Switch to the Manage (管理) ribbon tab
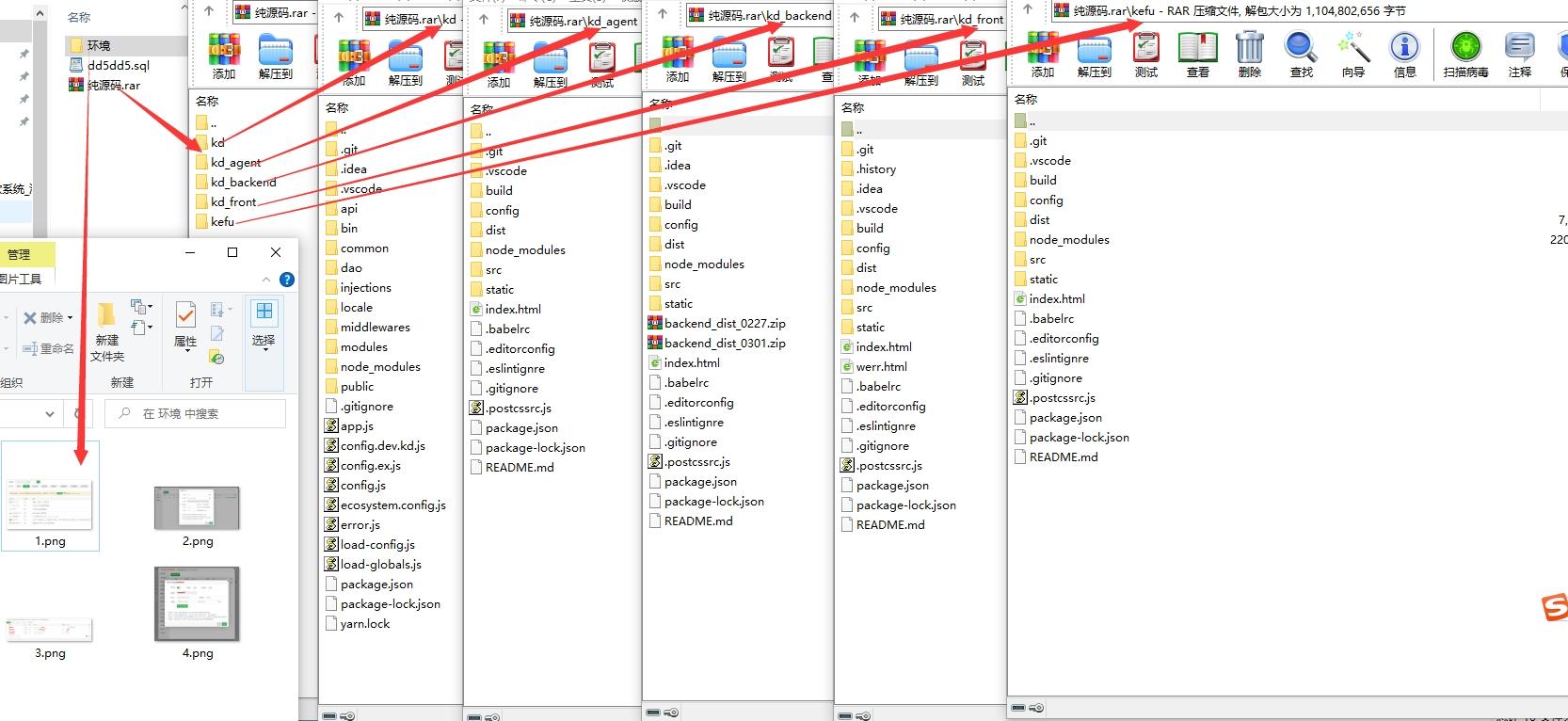 point(19,254)
